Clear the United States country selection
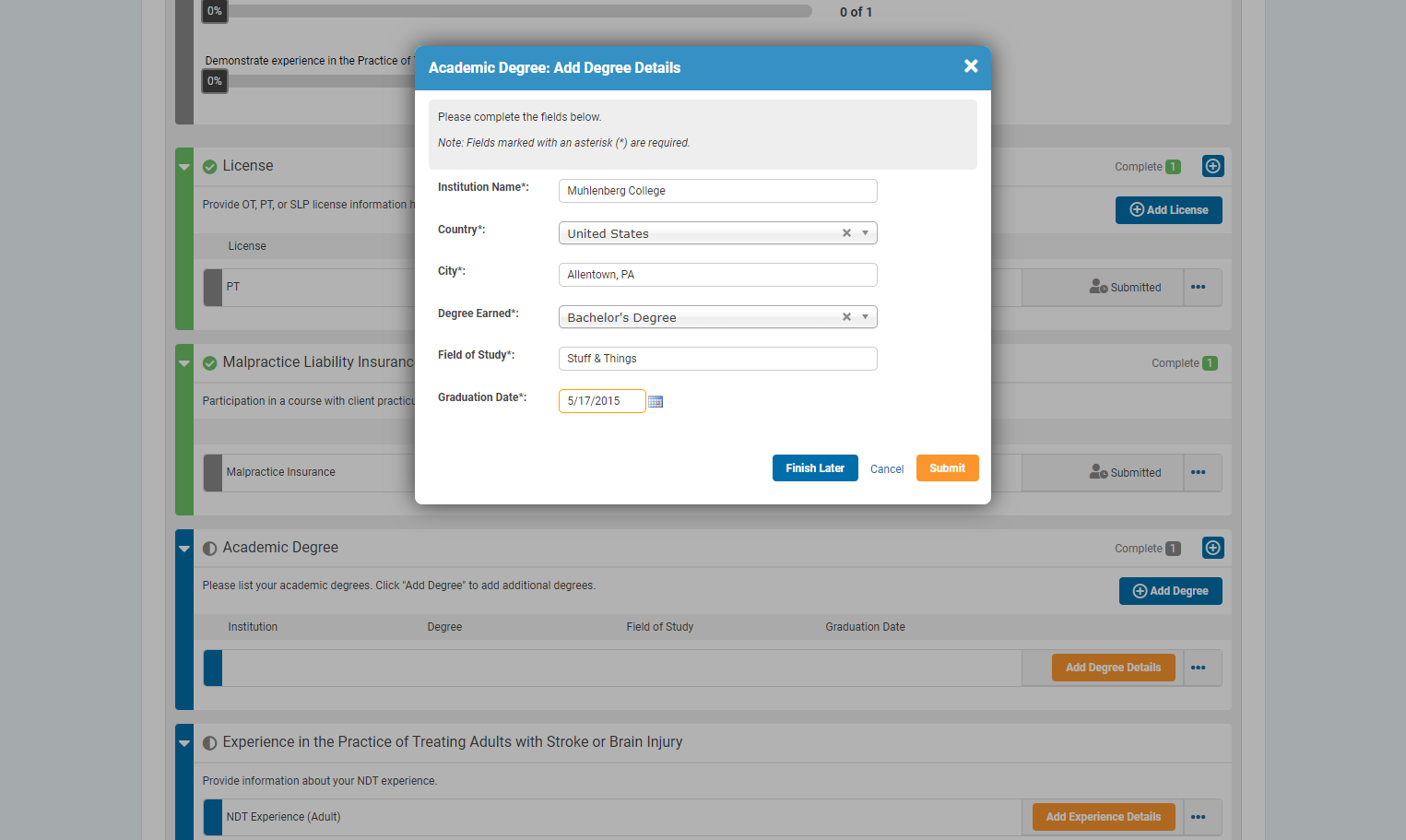The image size is (1406, 840). click(x=846, y=233)
